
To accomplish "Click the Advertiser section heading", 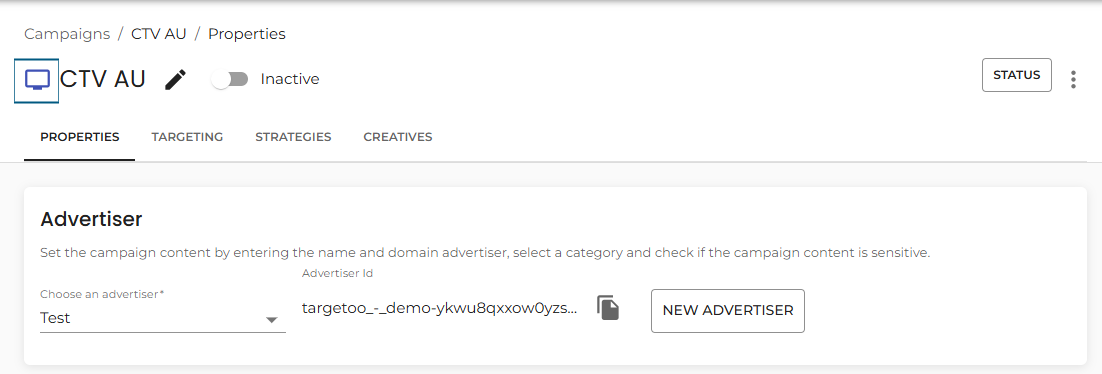I will click(x=91, y=219).
